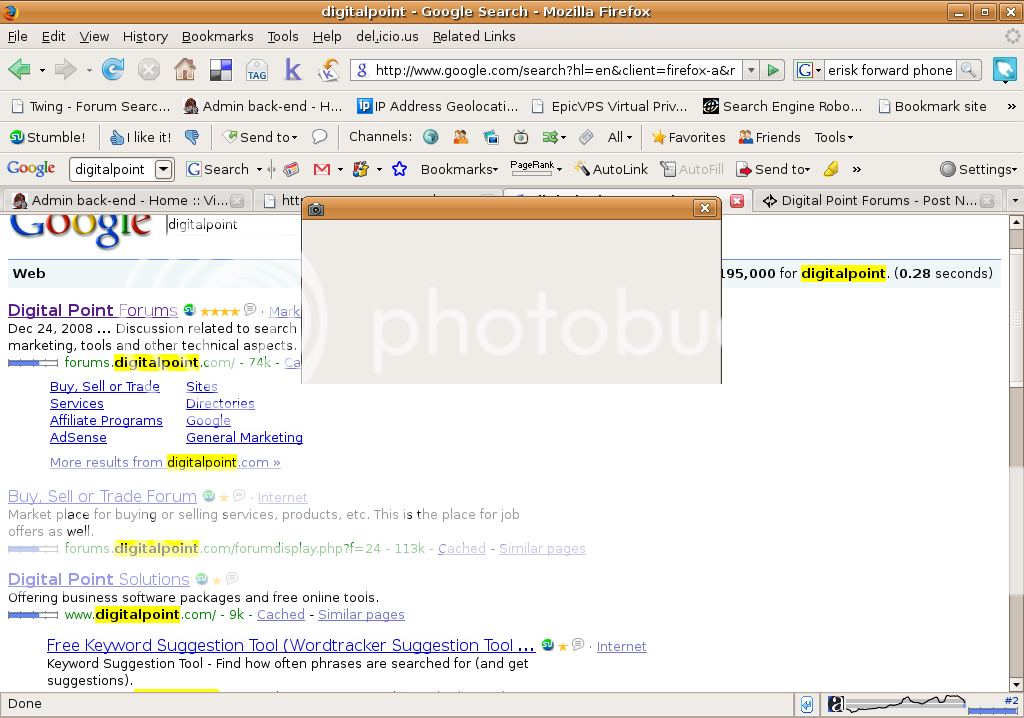The image size is (1024, 718).
Task: Open the History menu
Action: pos(145,37)
